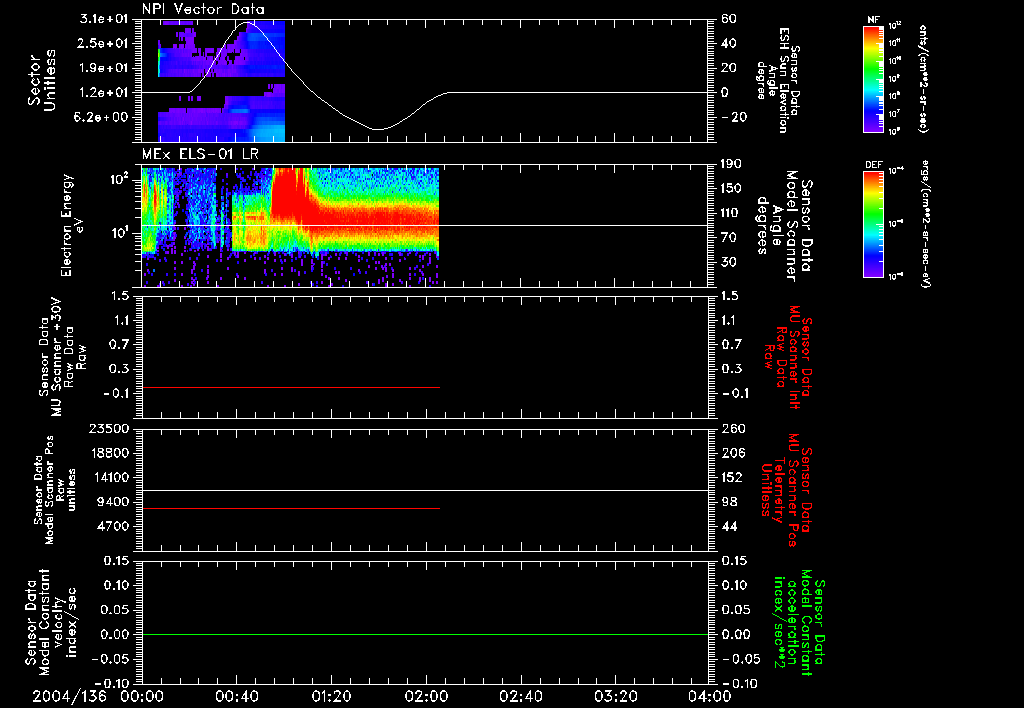Viewport: 1024px width, 708px height.
Task: Click the red line in the Scanner Pos panel
Action: (291, 508)
